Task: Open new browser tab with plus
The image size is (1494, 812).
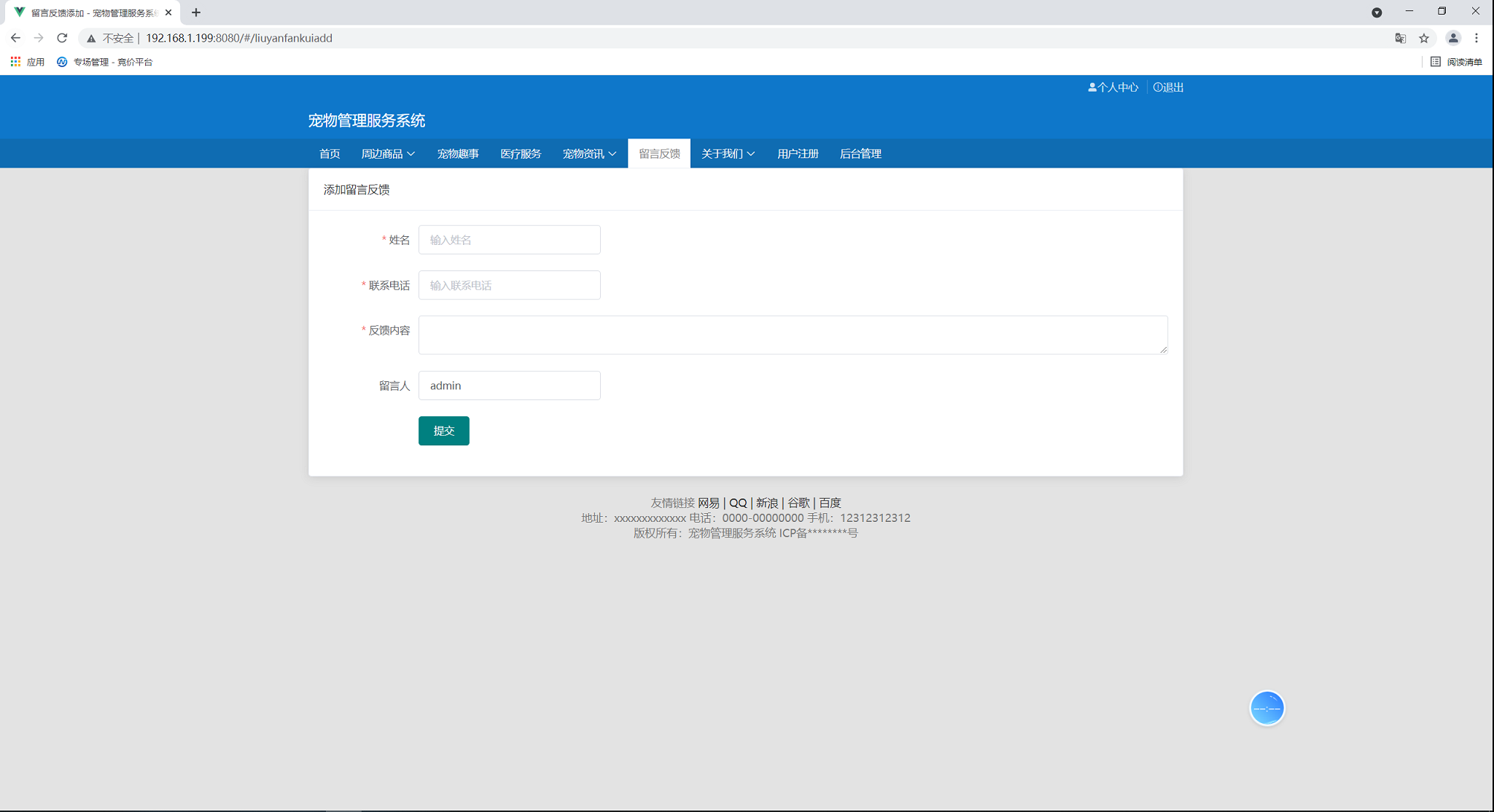Action: [195, 12]
